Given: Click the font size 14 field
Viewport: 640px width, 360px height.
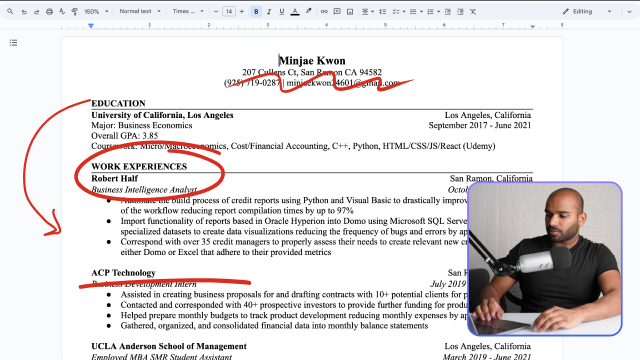Looking at the screenshot, I should [229, 11].
